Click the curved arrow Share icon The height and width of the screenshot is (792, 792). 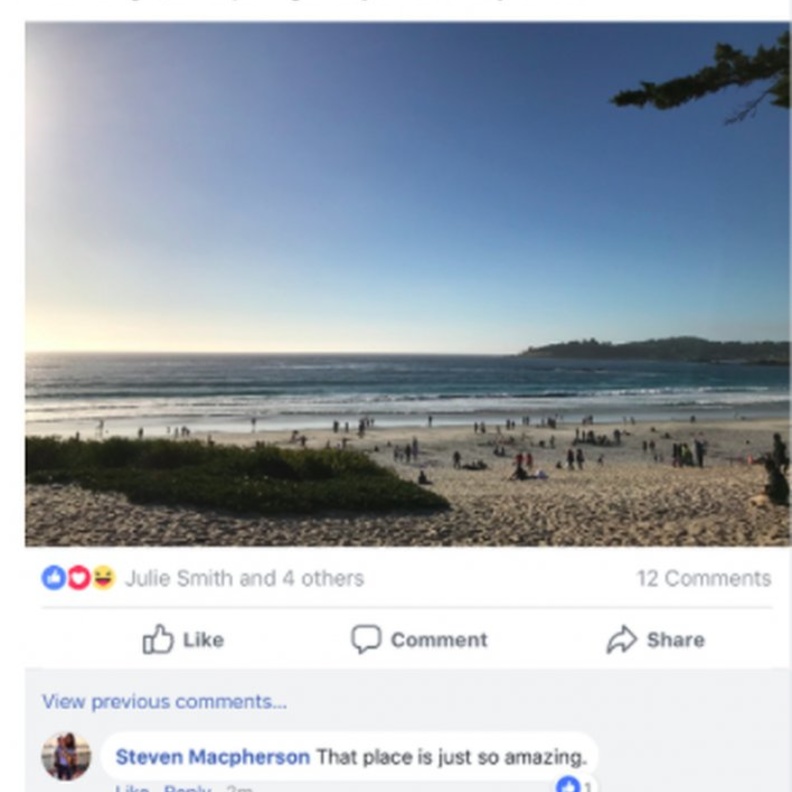(x=621, y=640)
